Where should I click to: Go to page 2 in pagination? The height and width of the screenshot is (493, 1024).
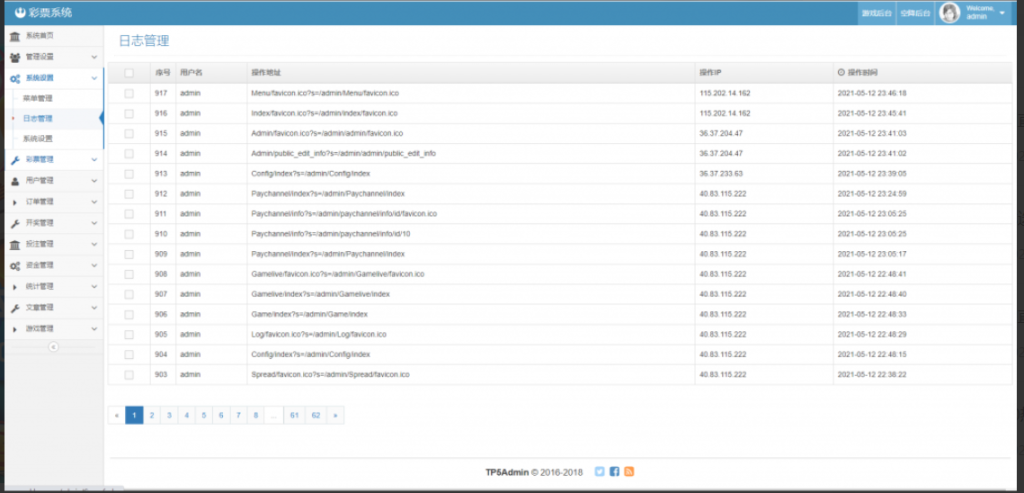[152, 415]
